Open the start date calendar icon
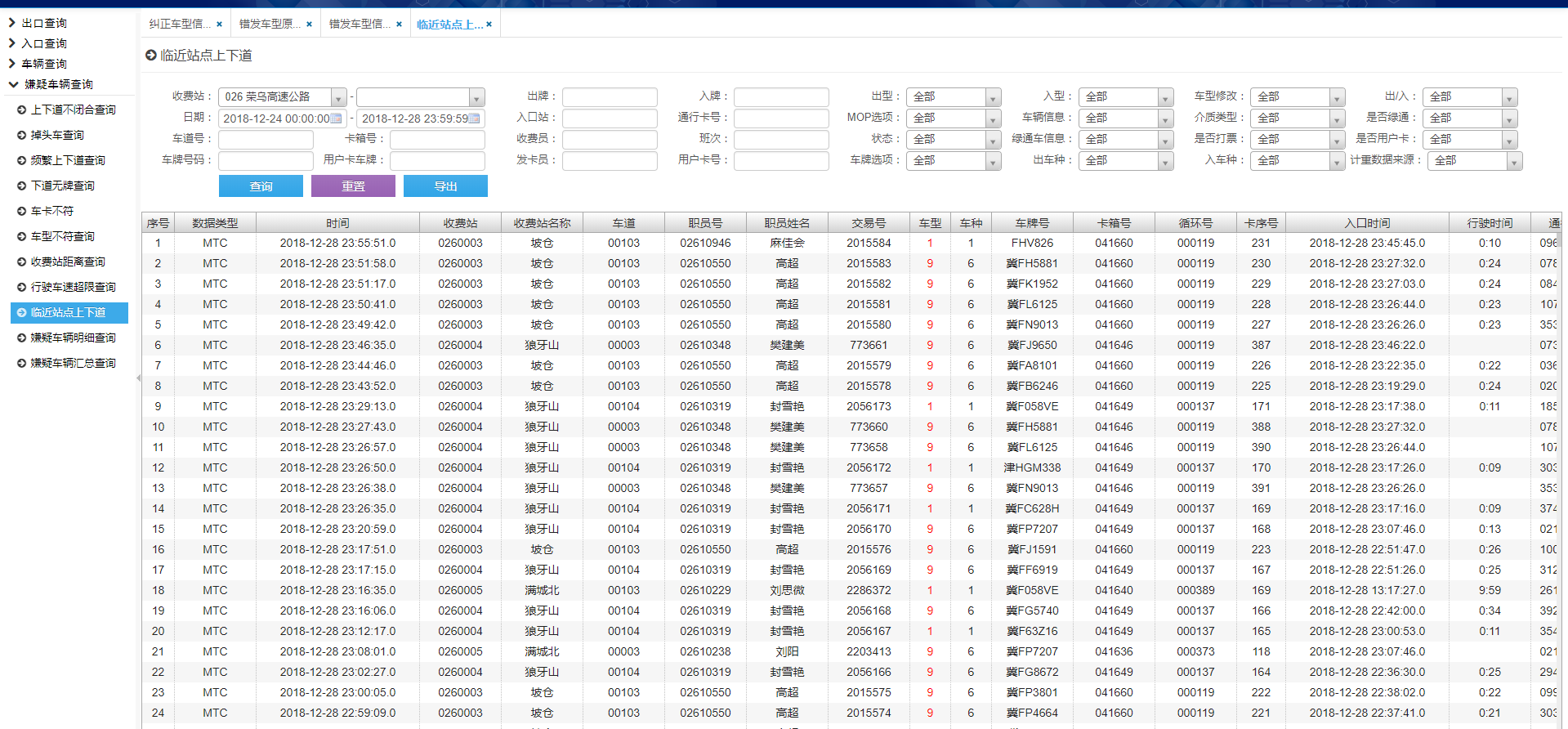 337,119
